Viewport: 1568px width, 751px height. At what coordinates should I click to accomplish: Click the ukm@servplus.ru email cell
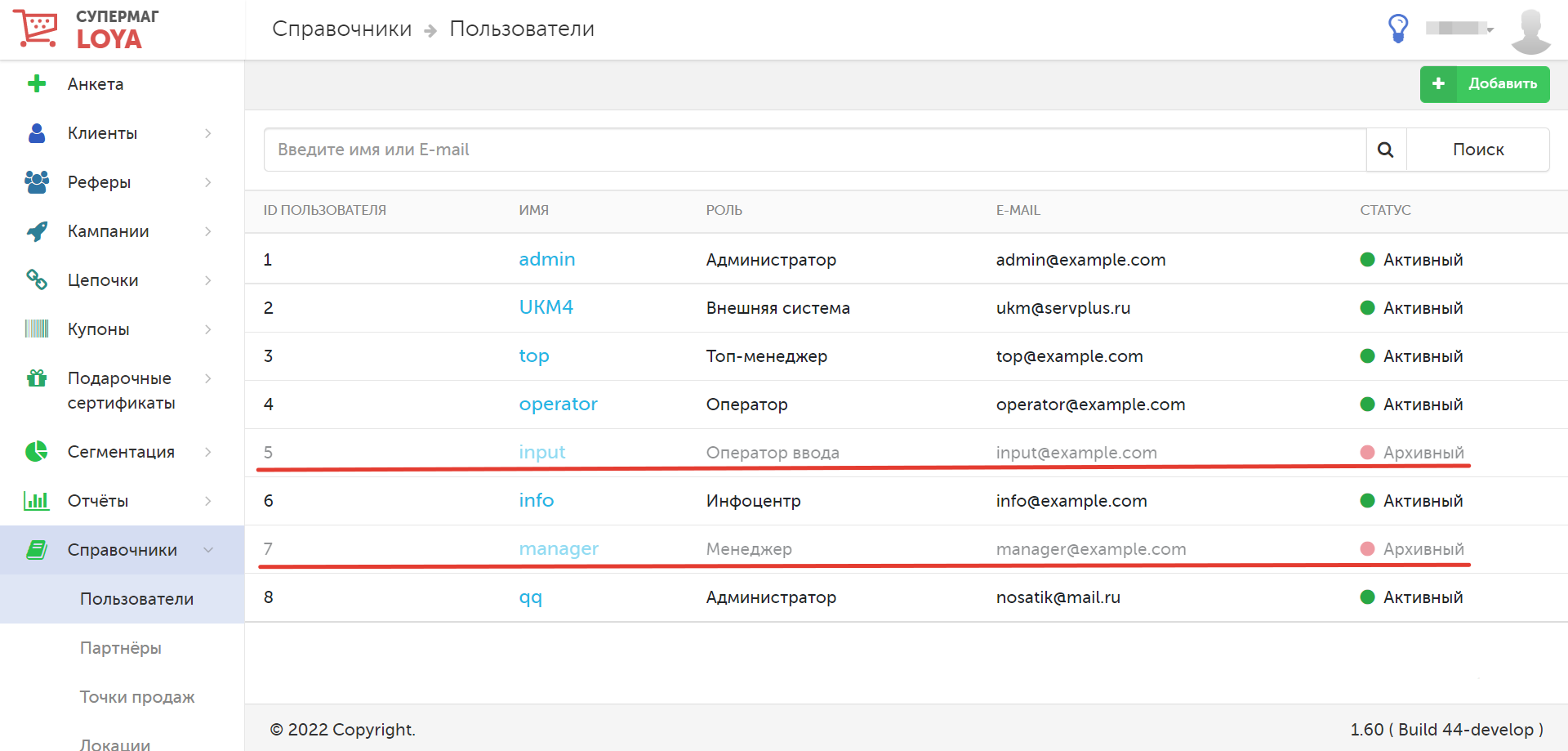1063,308
